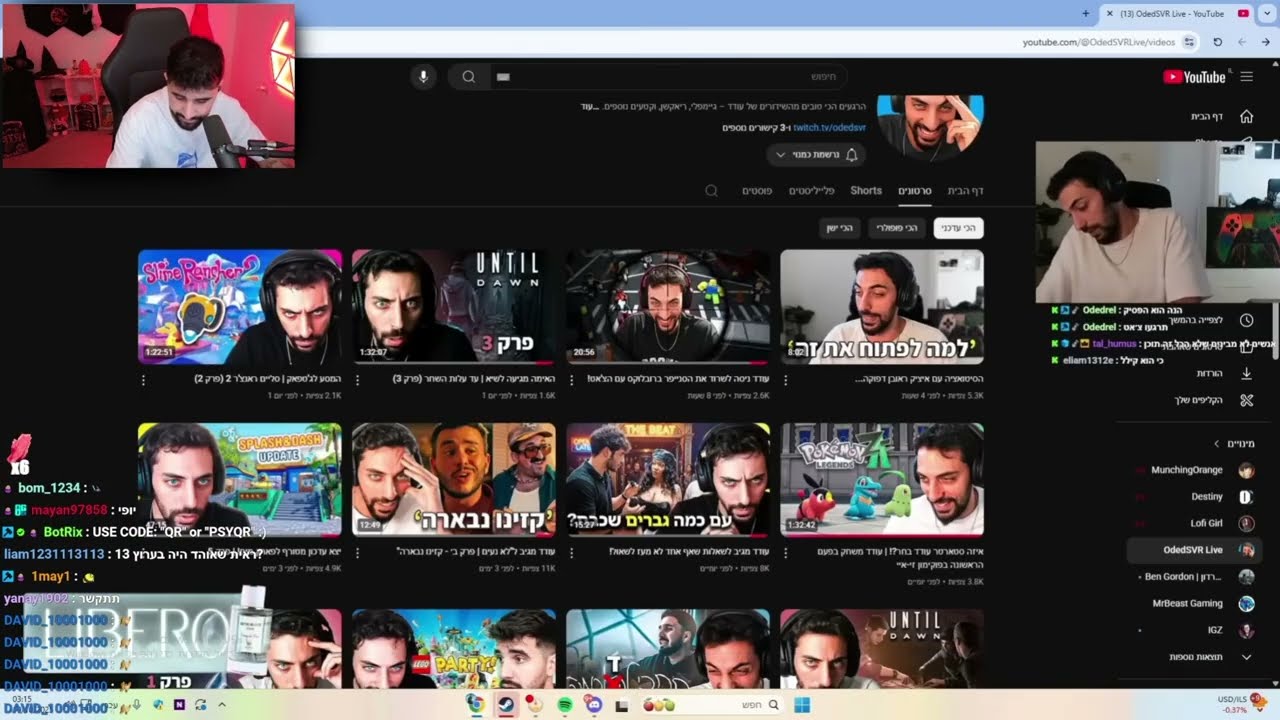
Task: Open IGZ subscription channel
Action: 1195,631
